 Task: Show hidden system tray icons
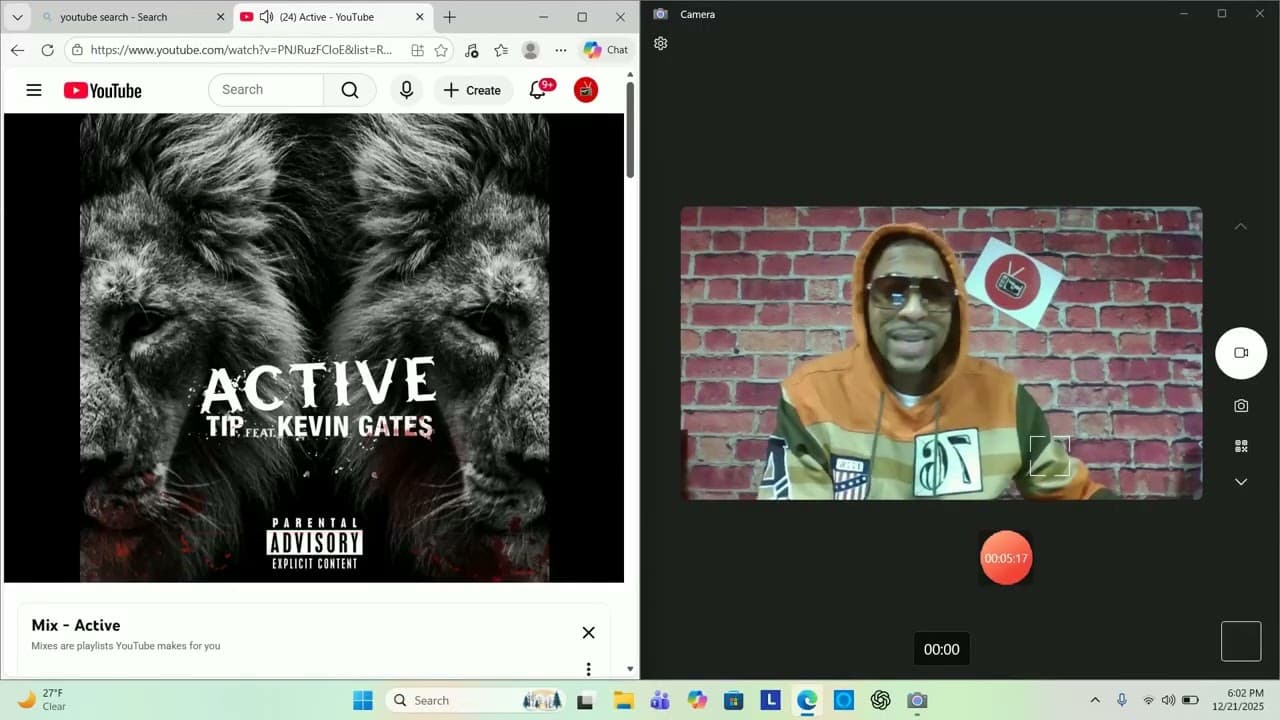pyautogui.click(x=1095, y=700)
